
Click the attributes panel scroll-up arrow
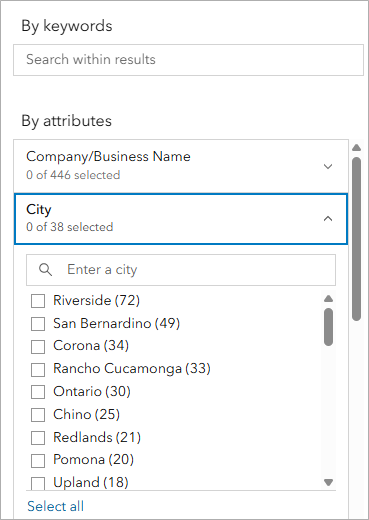click(x=357, y=147)
